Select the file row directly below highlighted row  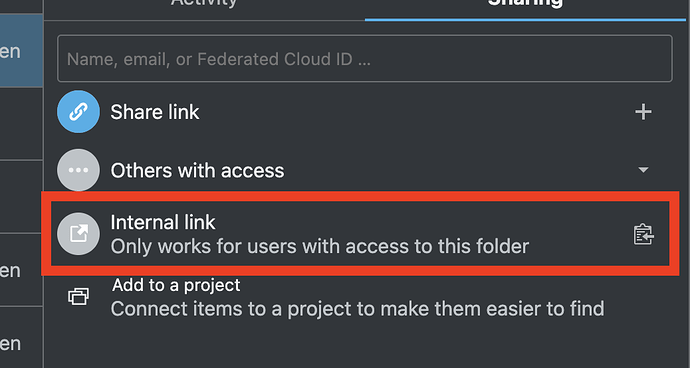21,124
